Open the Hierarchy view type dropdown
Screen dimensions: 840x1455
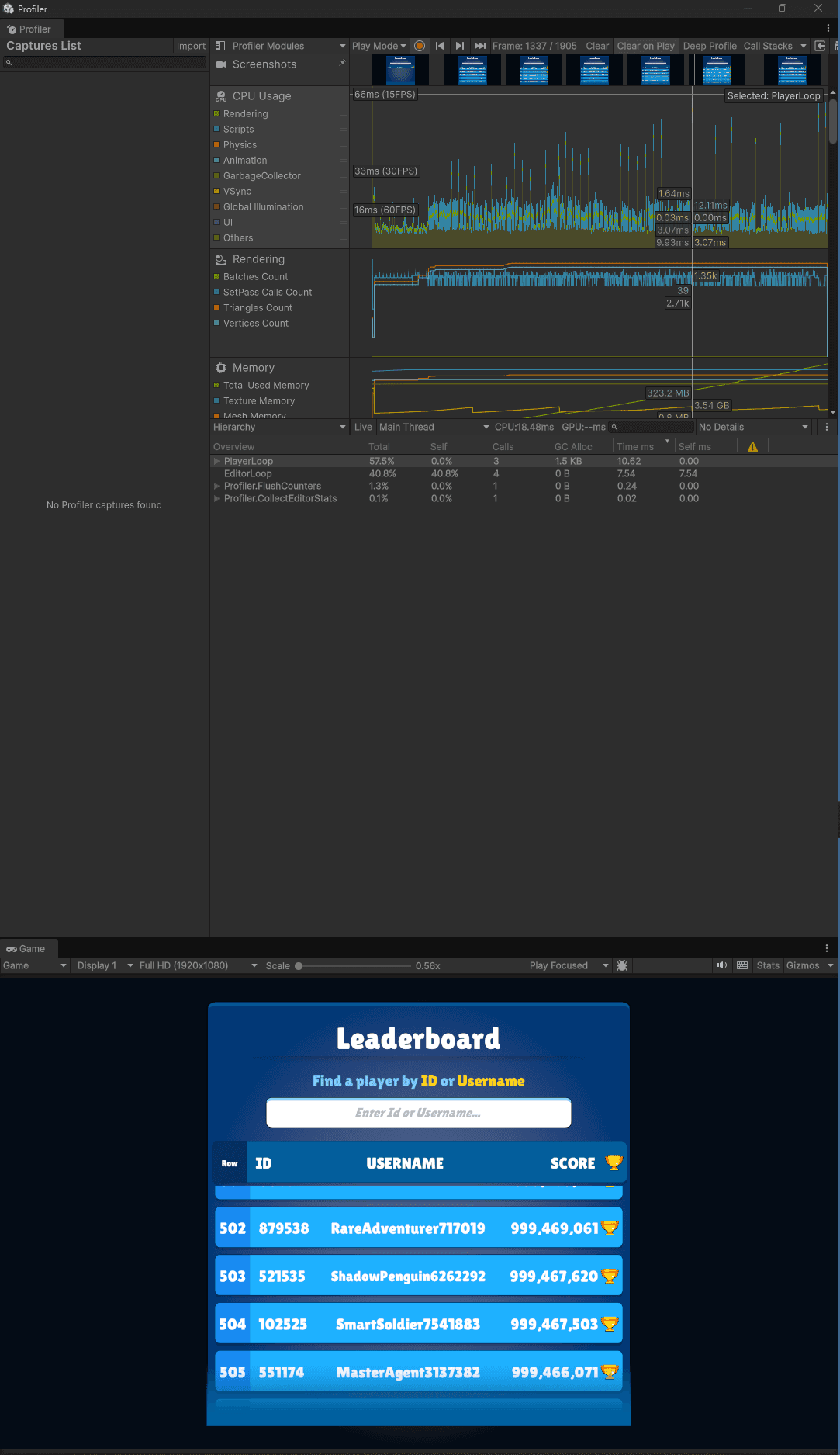coord(279,427)
